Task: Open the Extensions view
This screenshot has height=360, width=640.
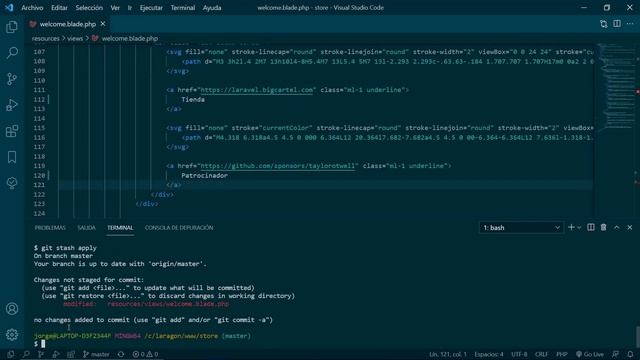Action: (12, 131)
